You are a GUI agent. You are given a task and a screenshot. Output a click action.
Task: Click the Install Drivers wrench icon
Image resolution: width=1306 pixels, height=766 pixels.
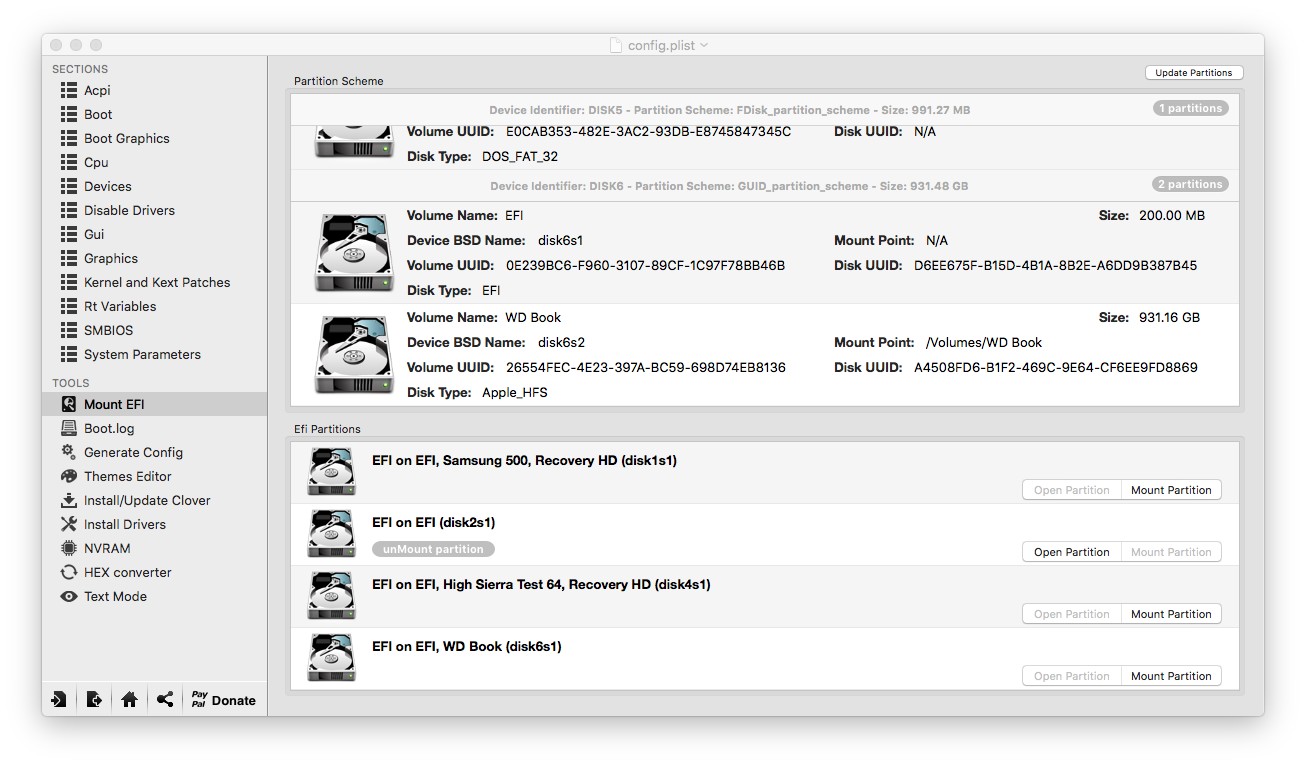69,524
